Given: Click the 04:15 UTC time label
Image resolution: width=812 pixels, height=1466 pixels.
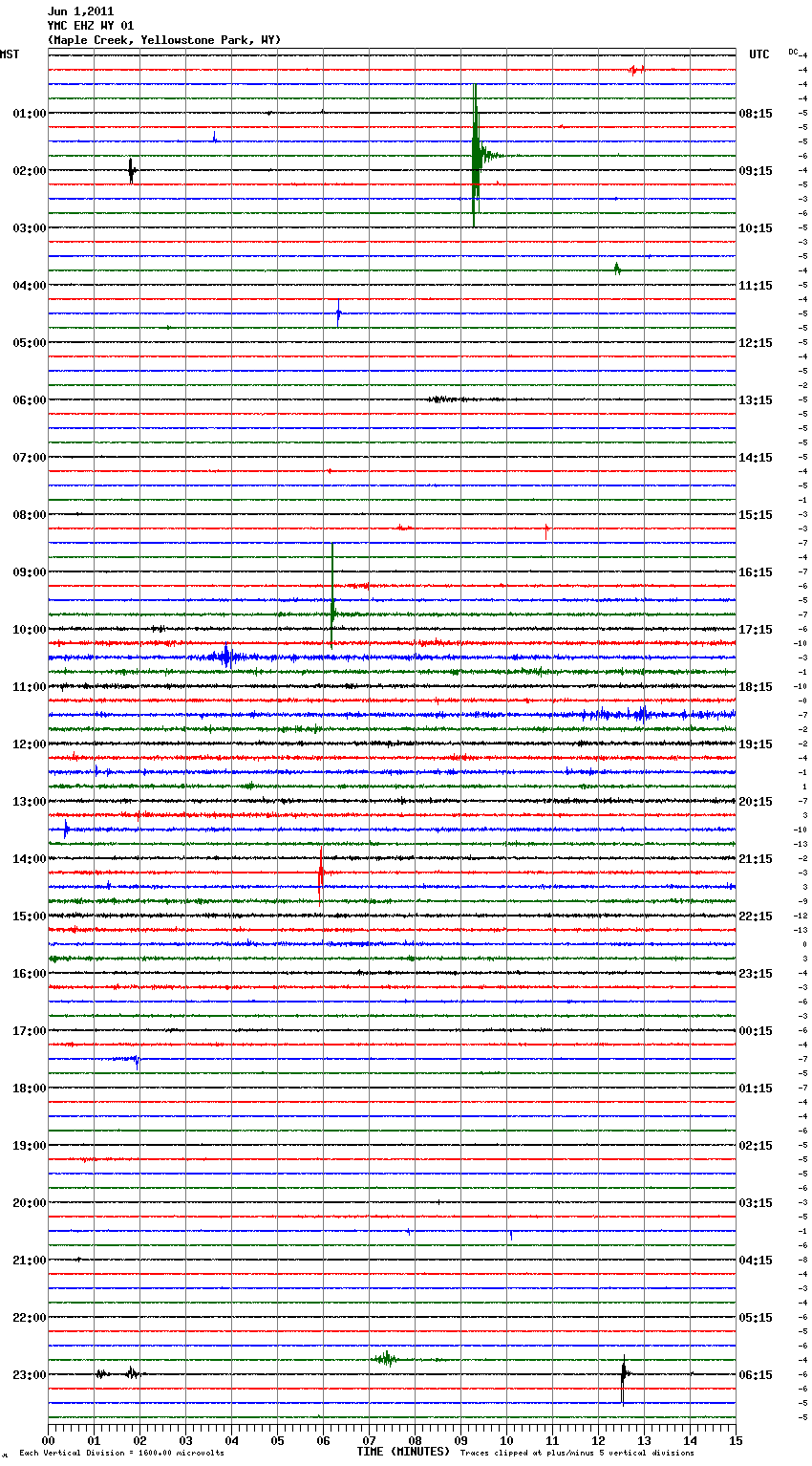Looking at the screenshot, I should [x=756, y=1260].
